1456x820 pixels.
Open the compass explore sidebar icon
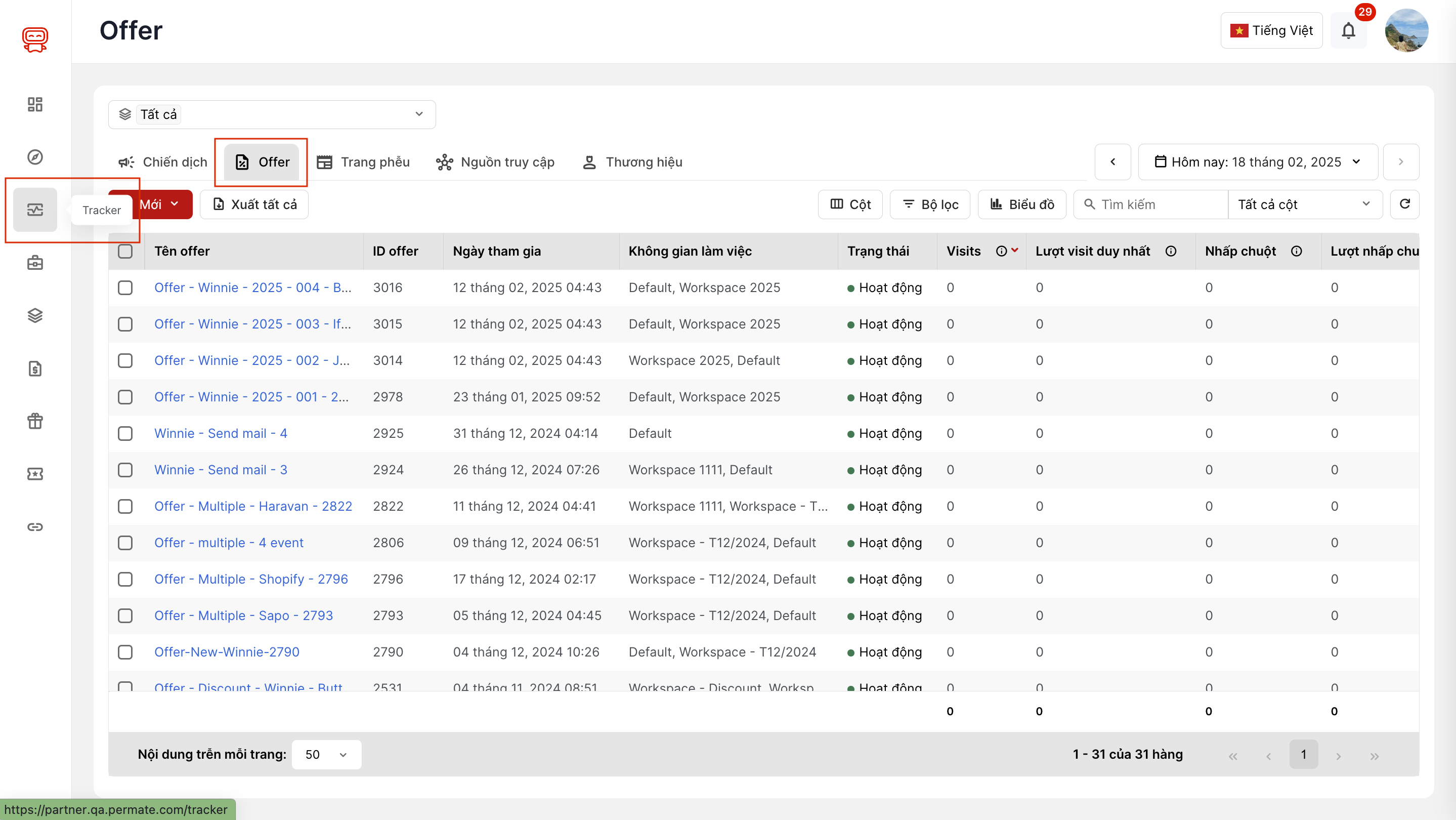(35, 157)
